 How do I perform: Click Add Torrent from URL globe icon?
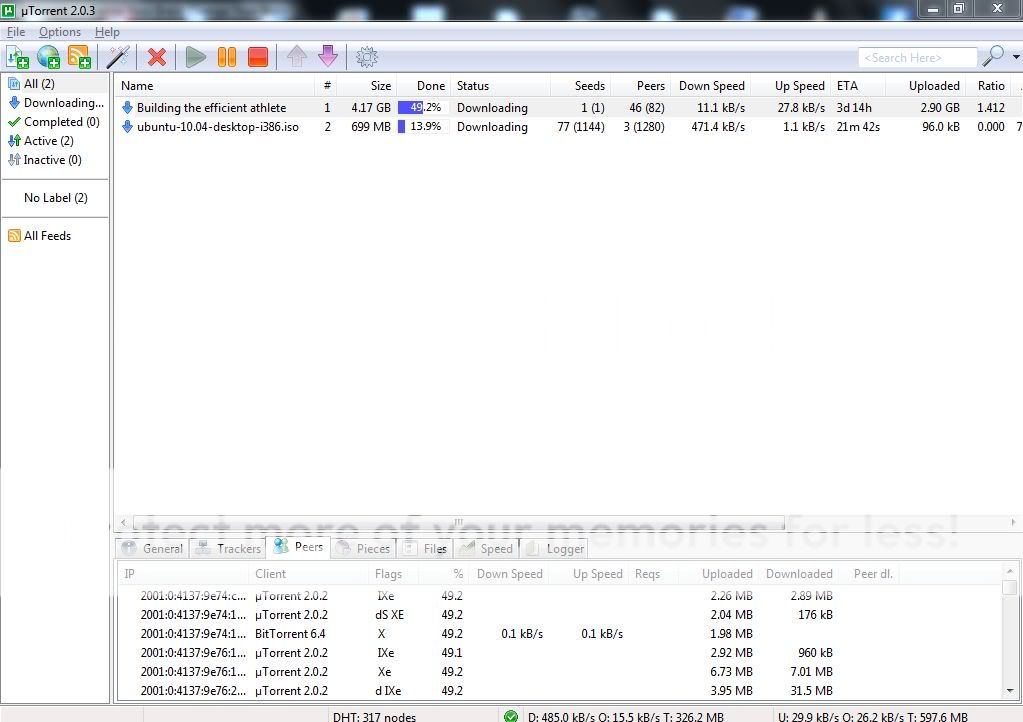coord(48,57)
